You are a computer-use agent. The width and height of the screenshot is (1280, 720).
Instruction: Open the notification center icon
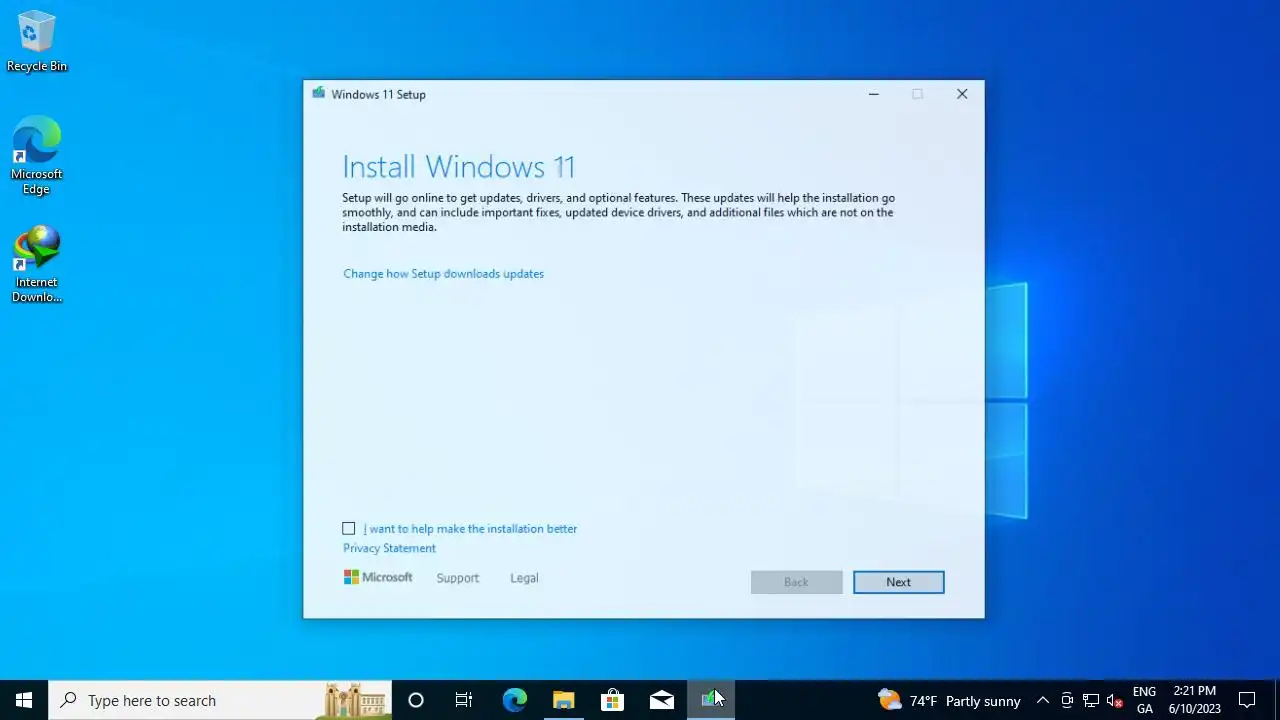pyautogui.click(x=1247, y=700)
